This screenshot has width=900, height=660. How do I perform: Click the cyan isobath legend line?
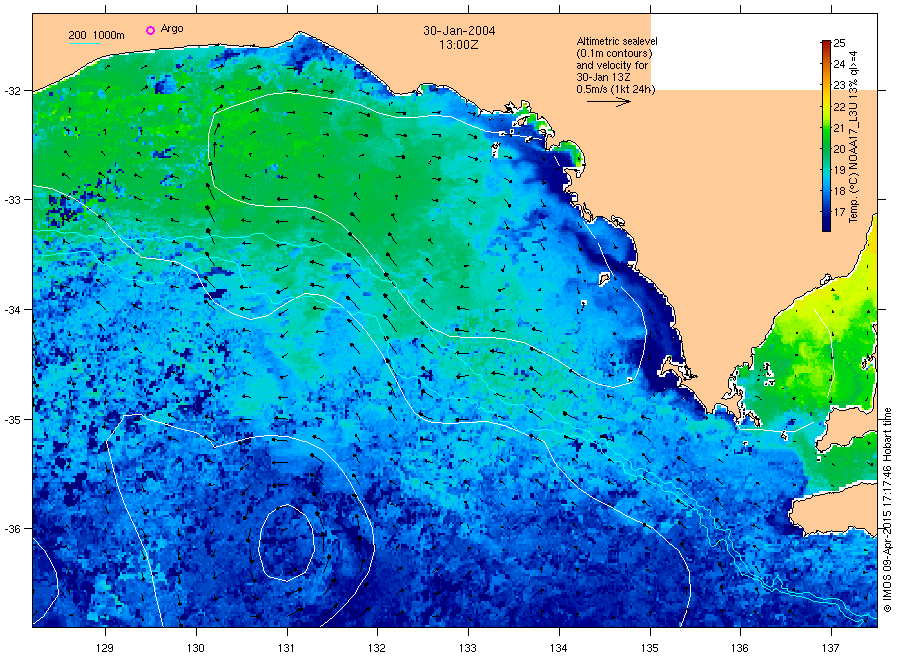click(x=84, y=43)
